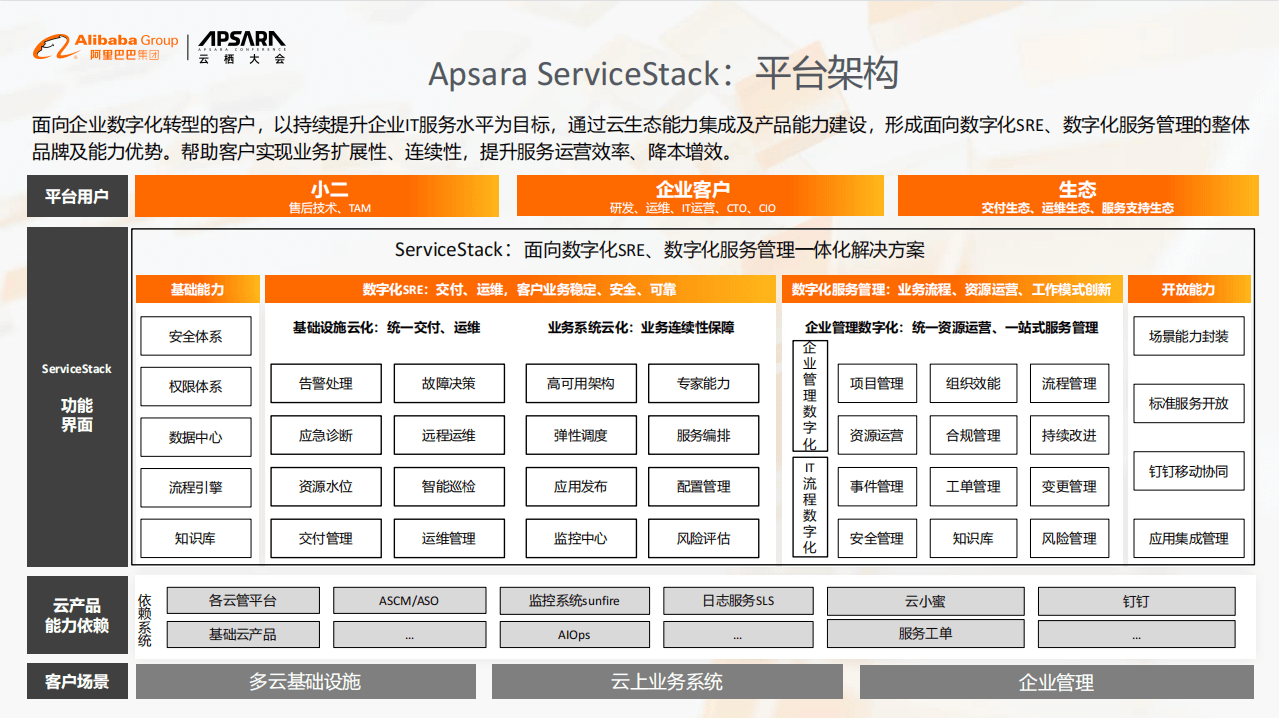Click the "开放能力" column header
The image size is (1279, 718).
[x=1189, y=290]
